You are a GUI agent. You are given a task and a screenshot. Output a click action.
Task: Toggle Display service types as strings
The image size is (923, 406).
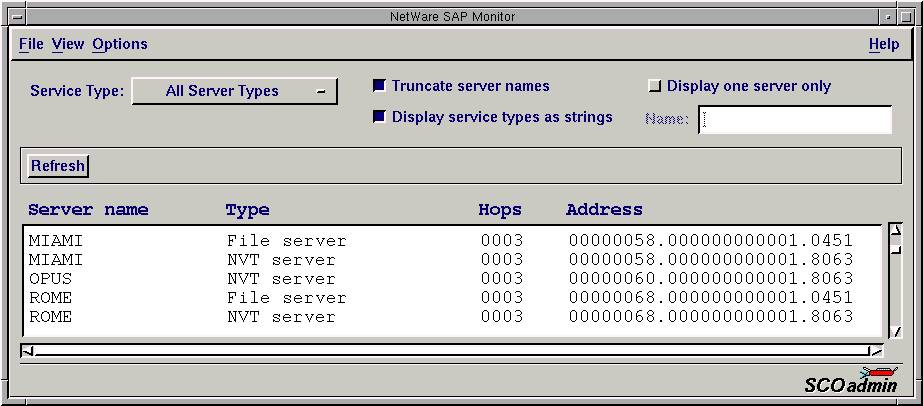[x=379, y=117]
